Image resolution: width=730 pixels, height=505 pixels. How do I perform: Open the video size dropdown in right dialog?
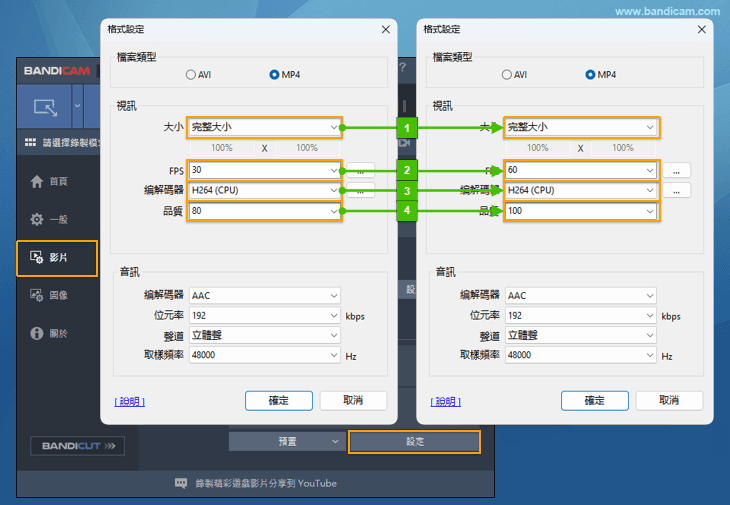(x=581, y=127)
